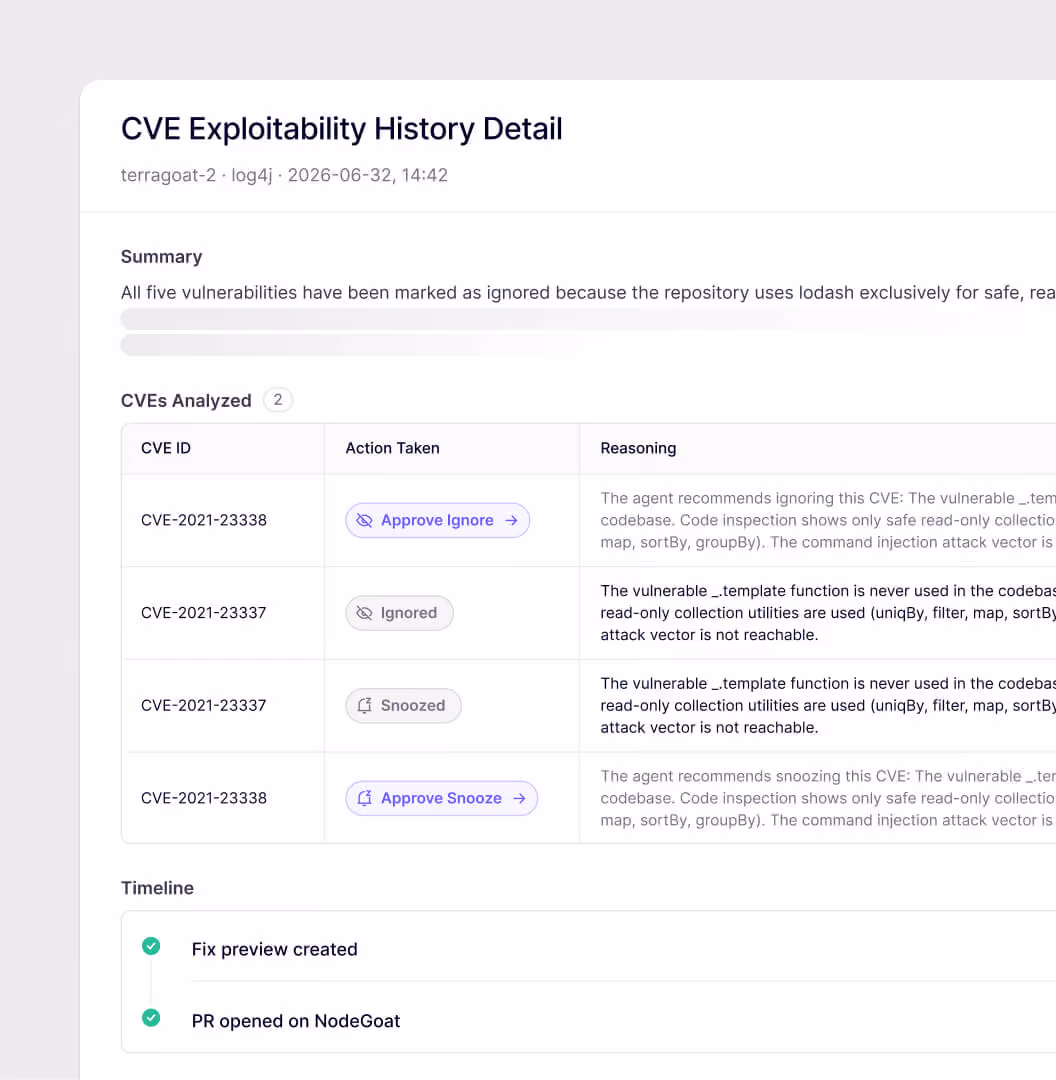This screenshot has height=1080, width=1056.
Task: Click green check beside PR opened on NodeGoat
Action: click(151, 1018)
